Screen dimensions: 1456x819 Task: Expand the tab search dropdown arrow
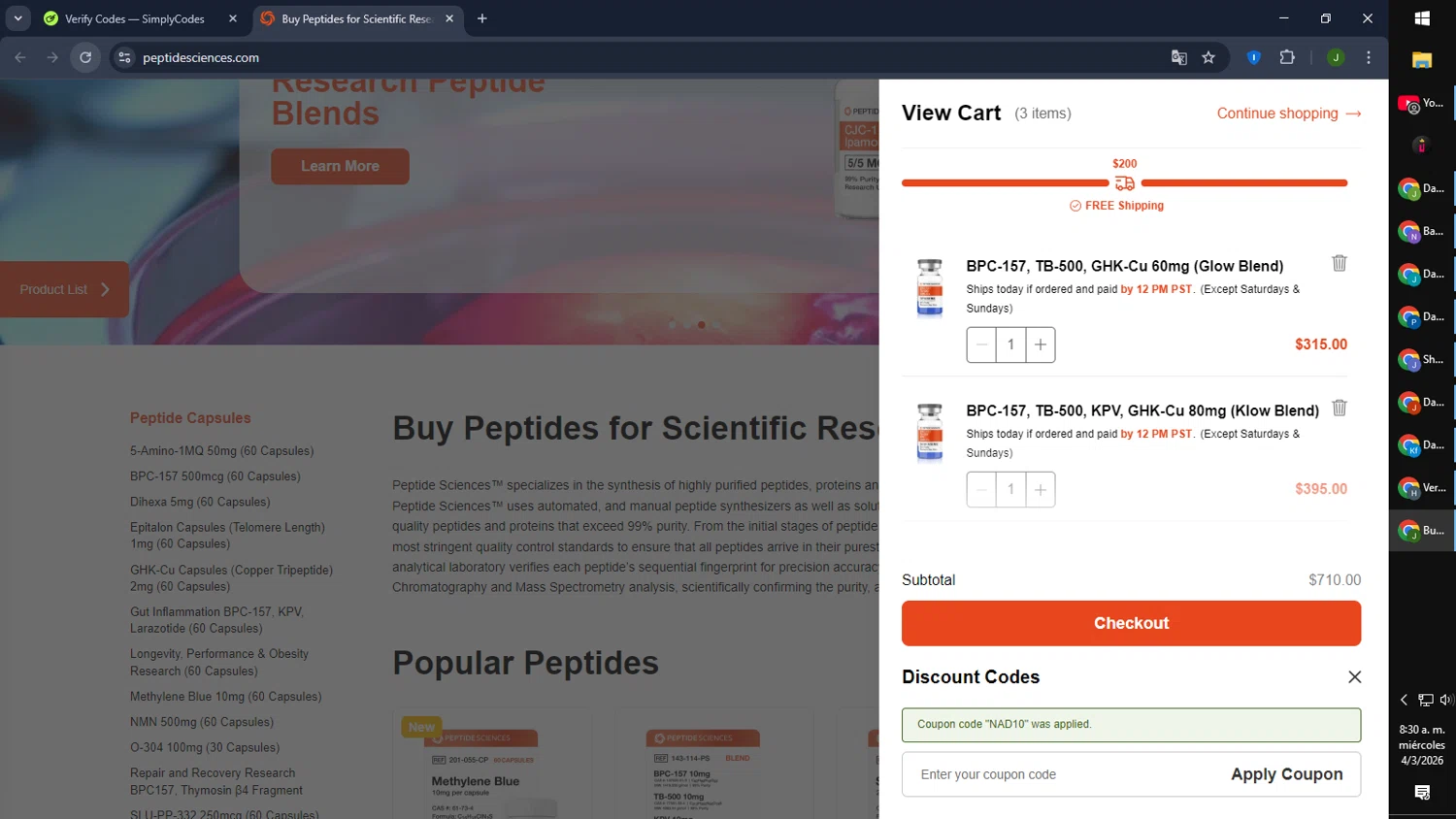pyautogui.click(x=18, y=18)
